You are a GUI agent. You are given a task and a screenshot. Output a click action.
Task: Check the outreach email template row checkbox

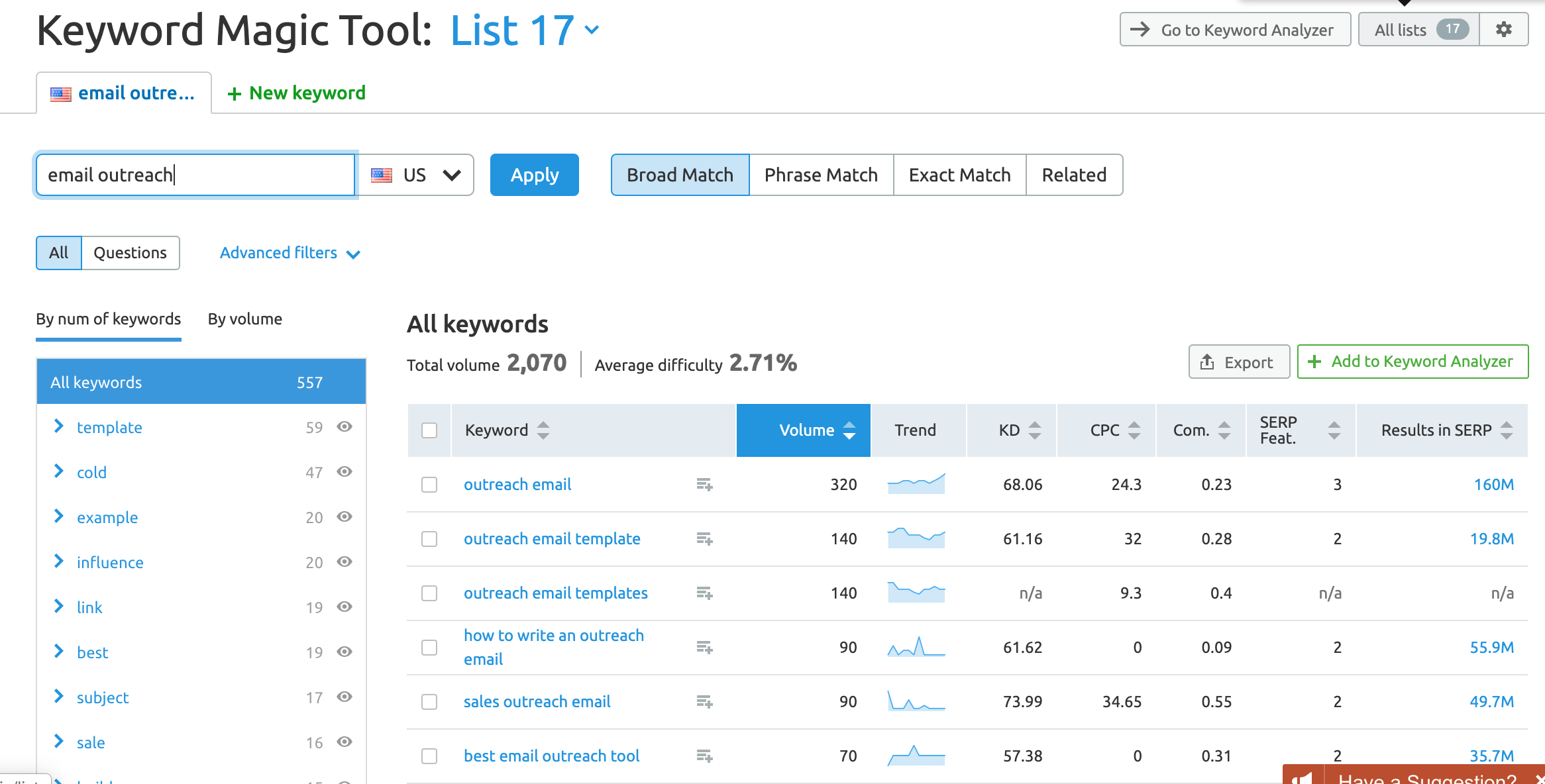coord(429,539)
